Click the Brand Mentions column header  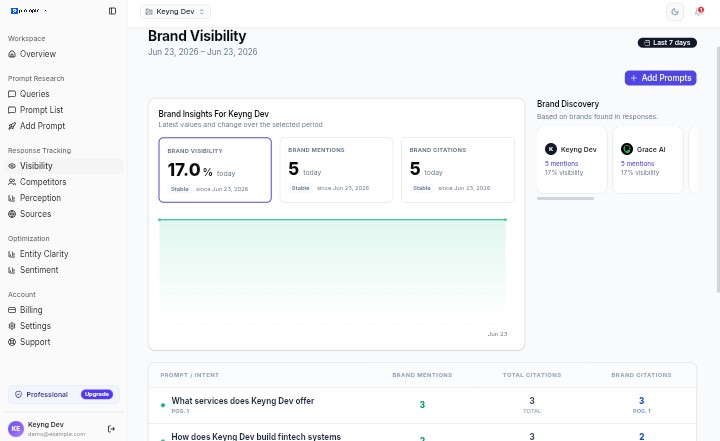point(422,375)
